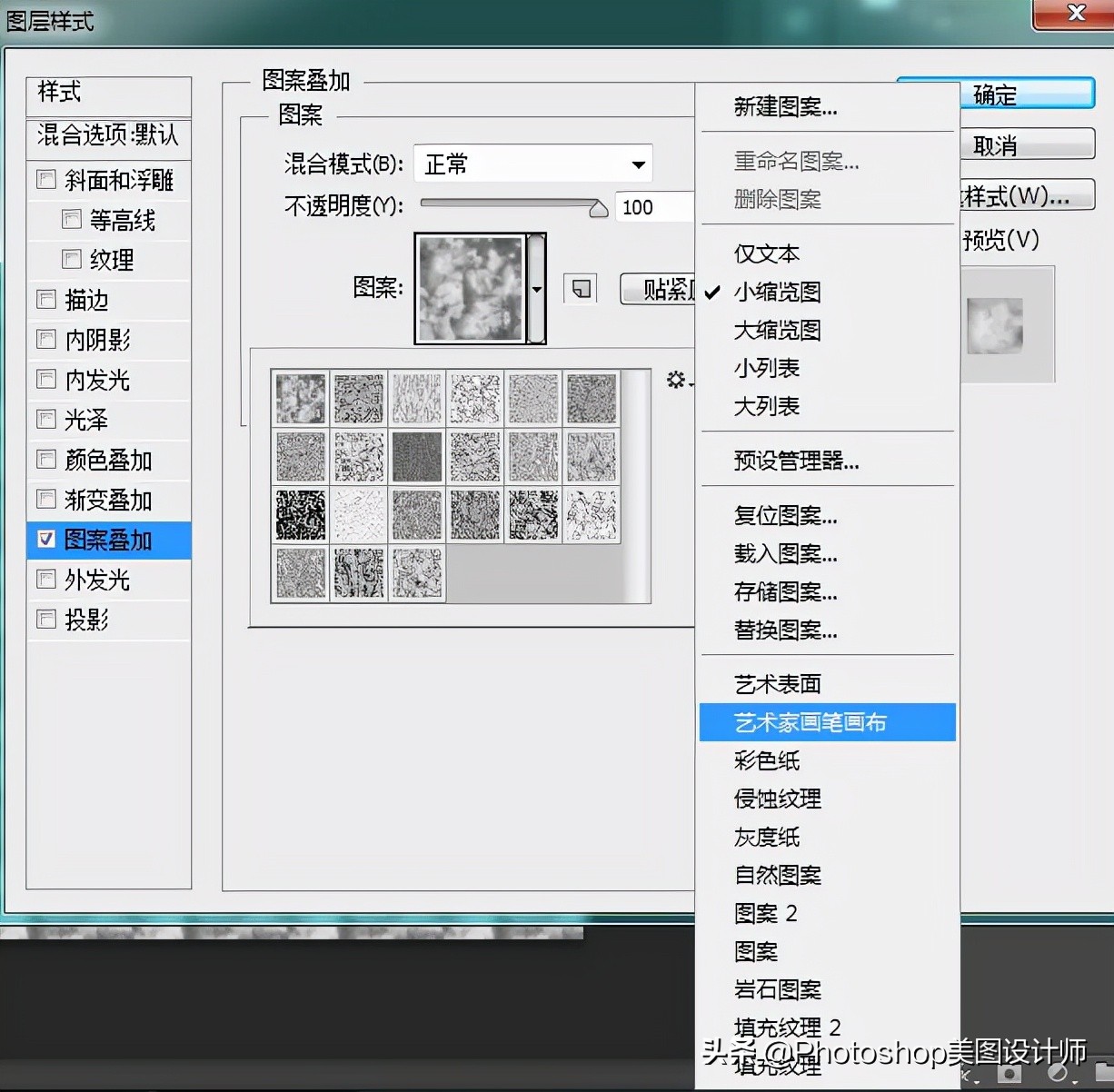
Task: Enable the 投影 (Drop Shadow) checkbox
Action: (x=45, y=619)
